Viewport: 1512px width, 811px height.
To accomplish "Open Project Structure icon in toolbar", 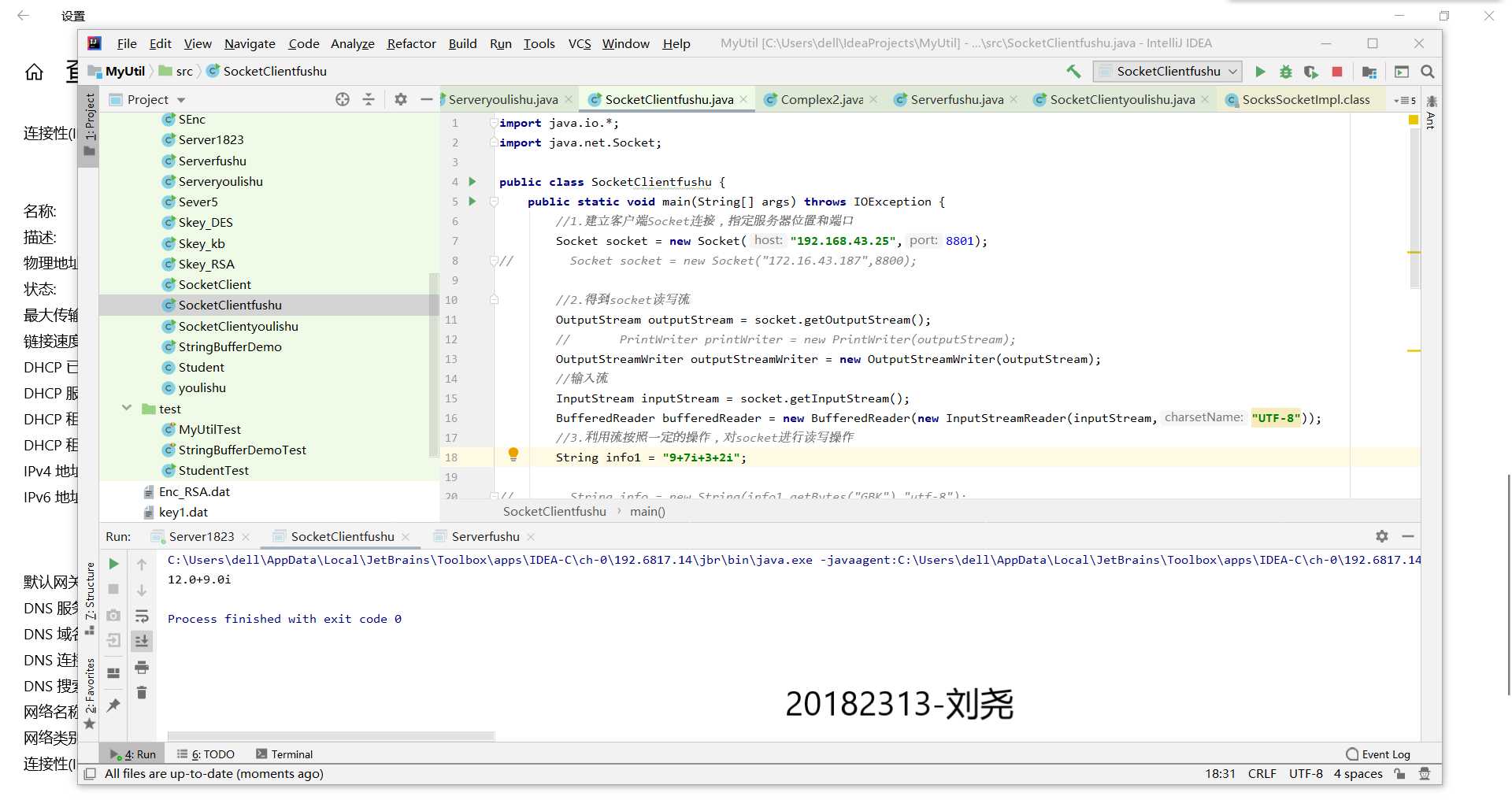I will click(x=1369, y=72).
